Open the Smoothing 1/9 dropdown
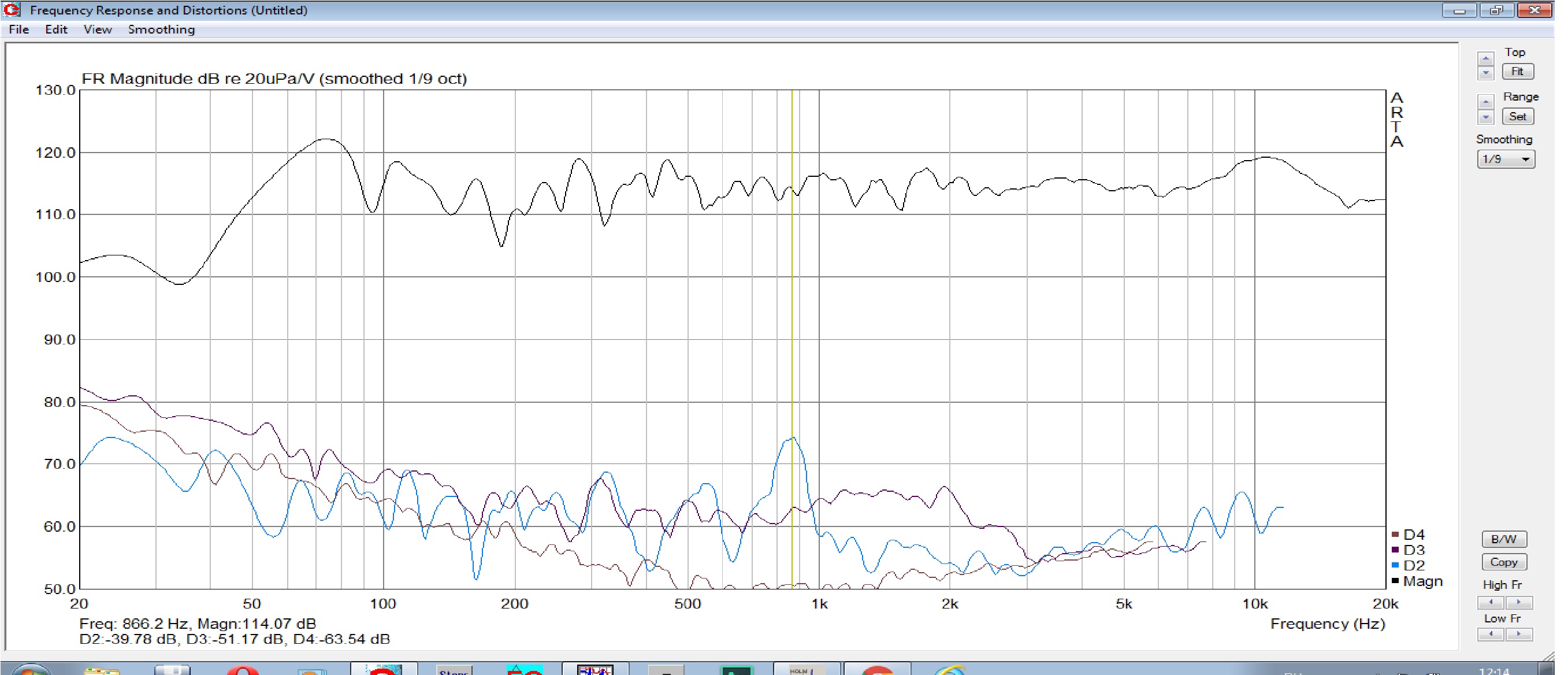The image size is (1568, 675). (x=1506, y=160)
